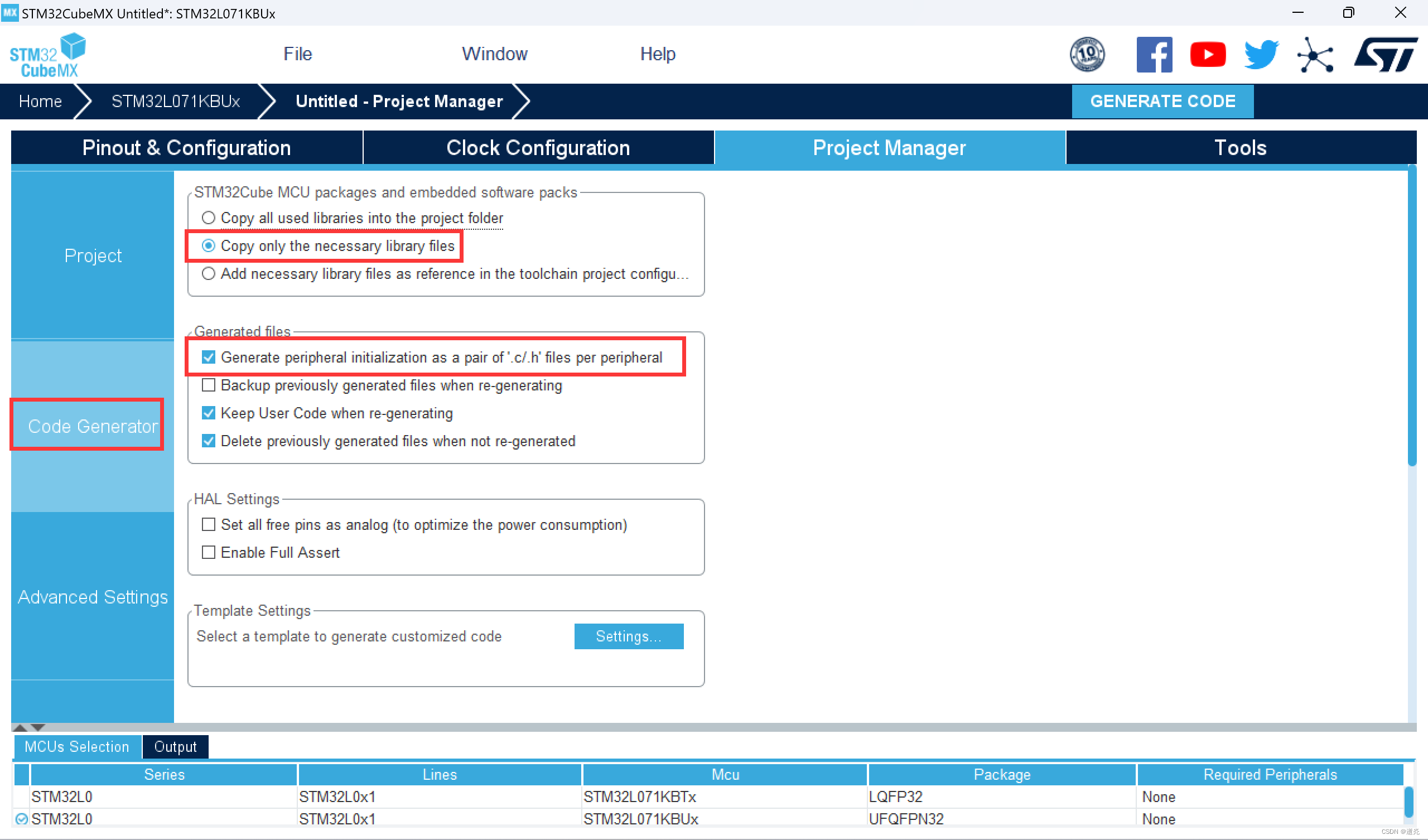
Task: Open the YouTube icon link
Action: pyautogui.click(x=1208, y=55)
